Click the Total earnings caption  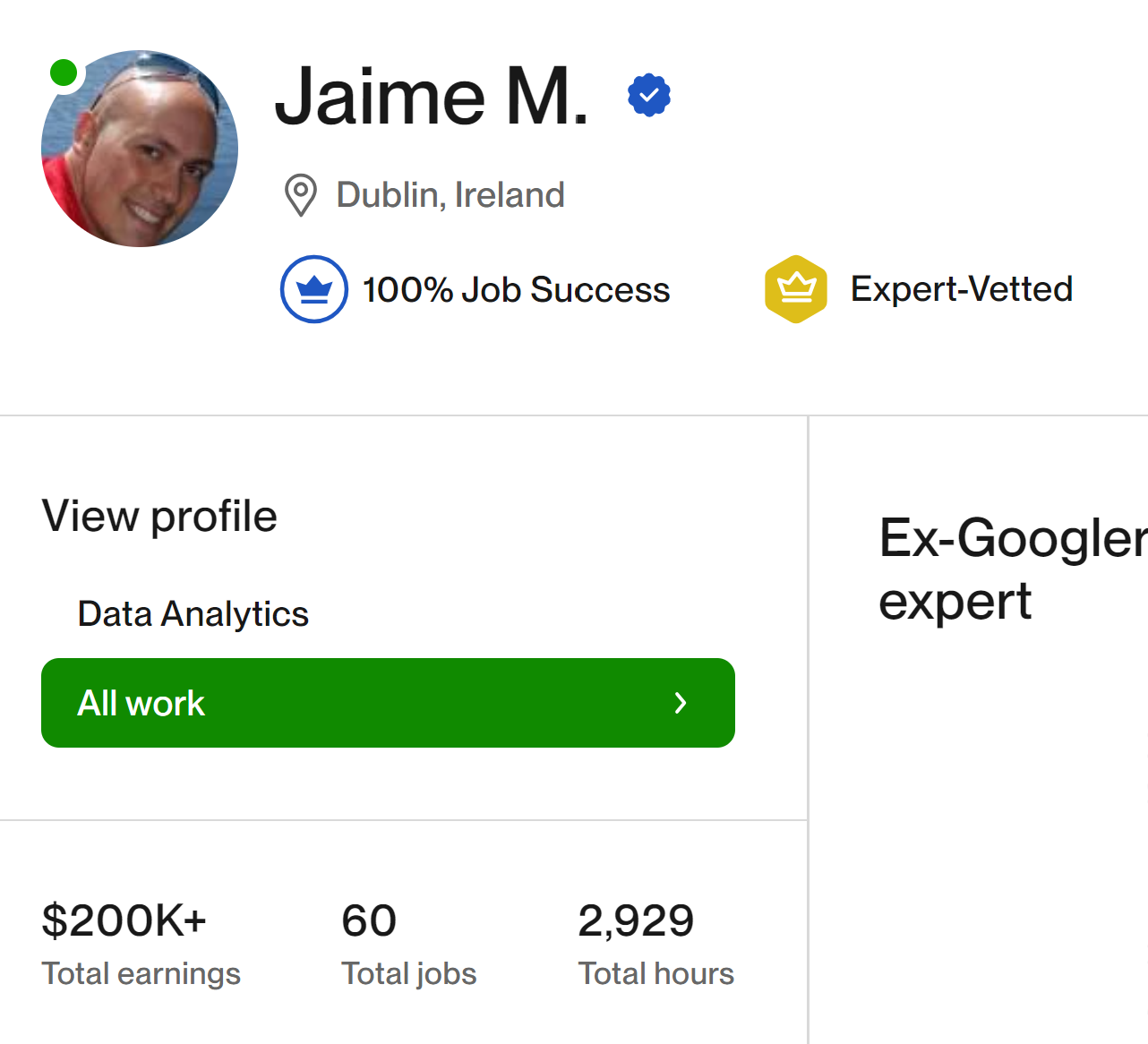pos(141,974)
